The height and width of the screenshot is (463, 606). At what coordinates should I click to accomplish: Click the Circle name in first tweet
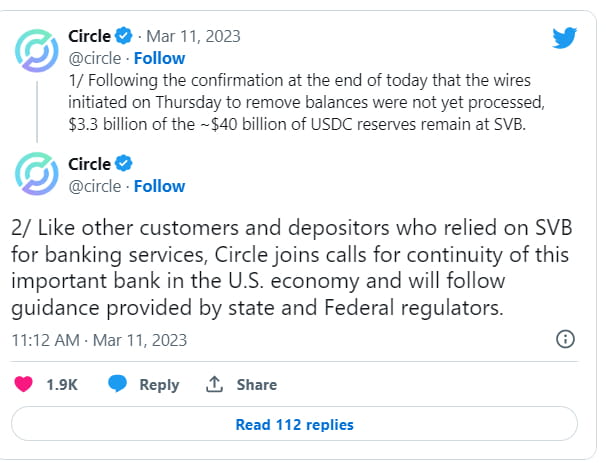[89, 37]
